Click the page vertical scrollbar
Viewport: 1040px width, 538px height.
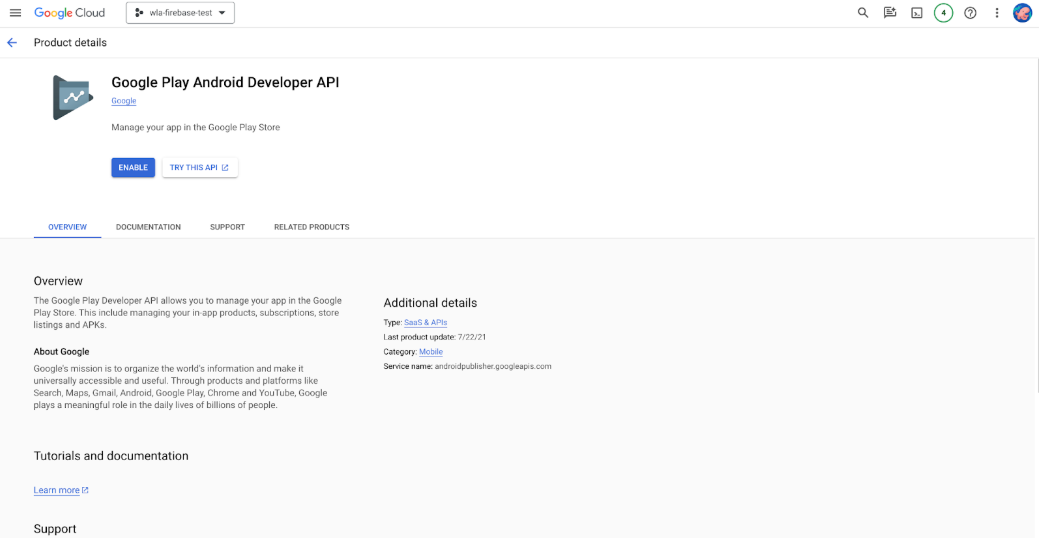pyautogui.click(x=1037, y=226)
